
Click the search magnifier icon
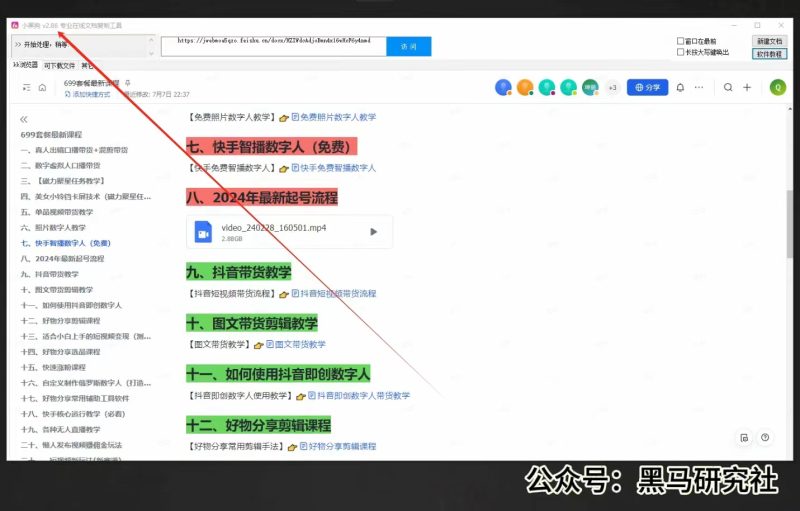tap(728, 88)
